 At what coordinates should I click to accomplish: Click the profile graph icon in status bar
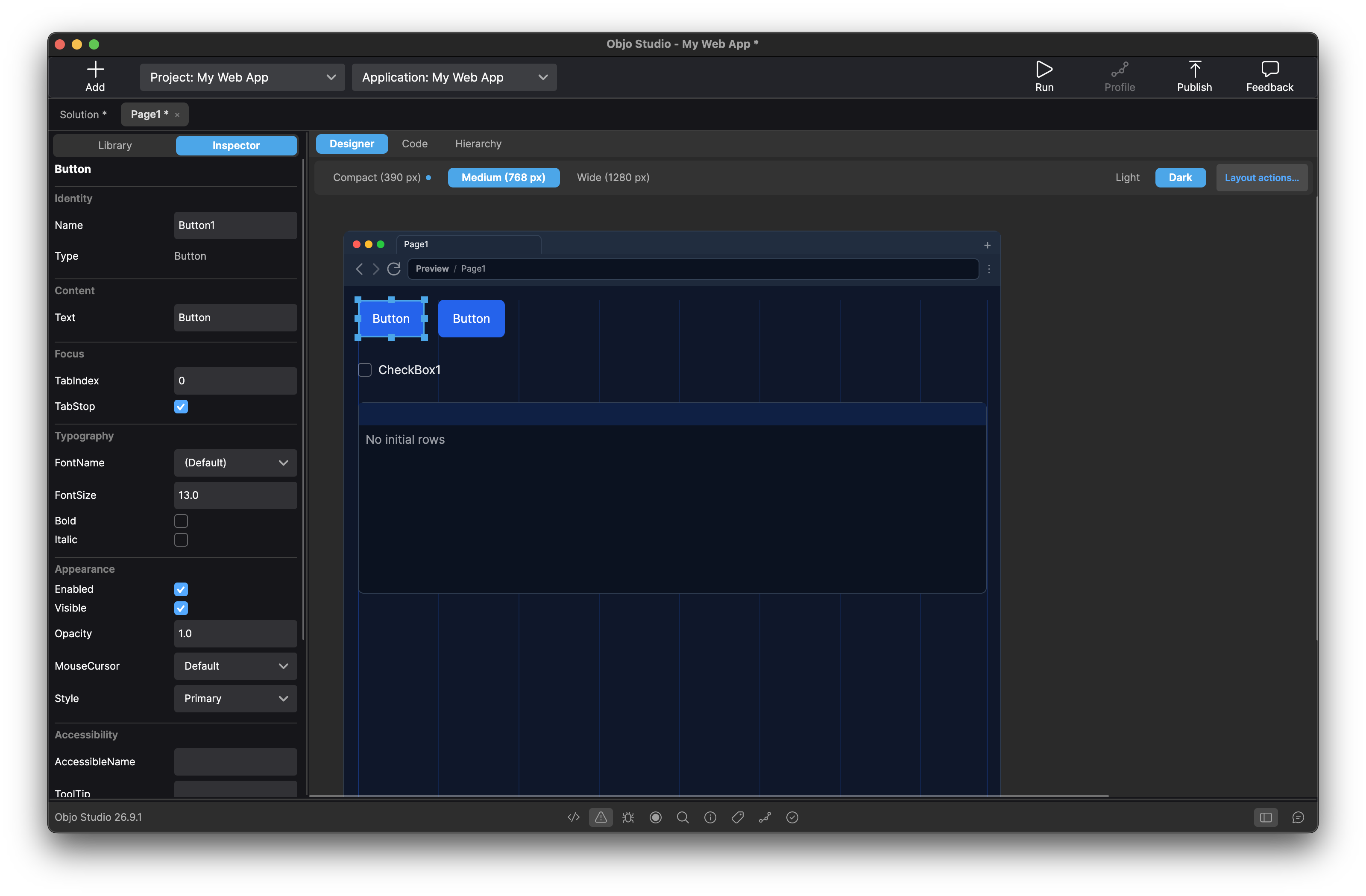click(x=765, y=817)
